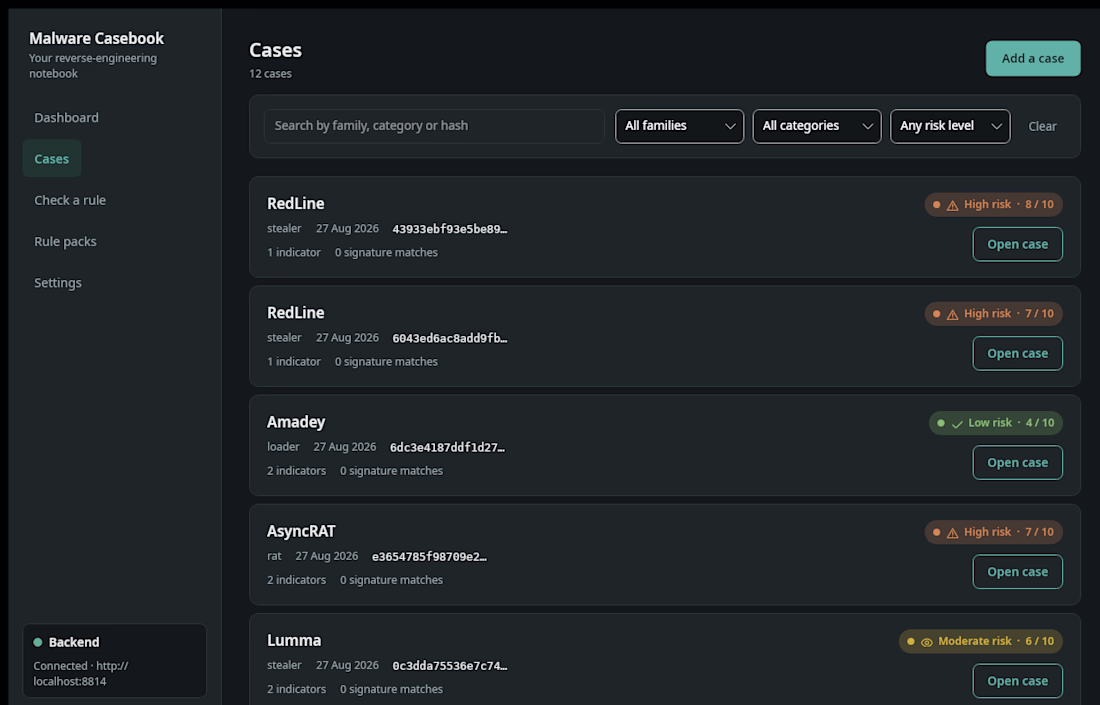The image size is (1100, 705).
Task: Click the Moderate risk 6/10 badge
Action: pyautogui.click(x=981, y=641)
